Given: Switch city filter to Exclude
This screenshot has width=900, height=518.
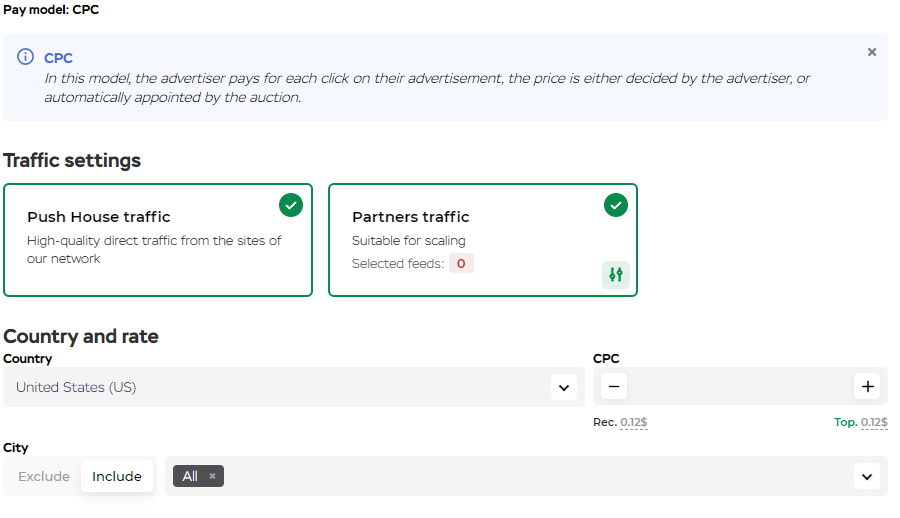Looking at the screenshot, I should point(44,476).
